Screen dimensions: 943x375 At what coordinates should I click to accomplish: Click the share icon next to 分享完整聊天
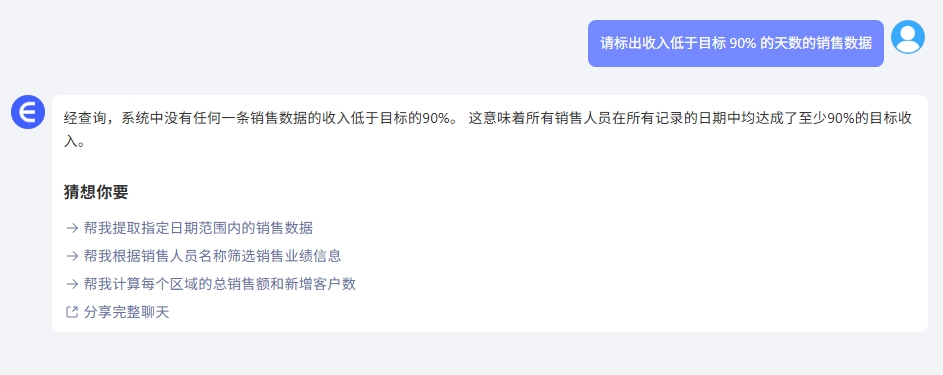[72, 312]
